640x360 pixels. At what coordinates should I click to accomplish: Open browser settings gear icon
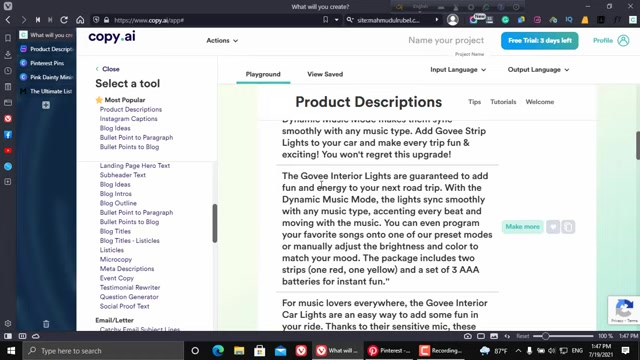coord(8,323)
